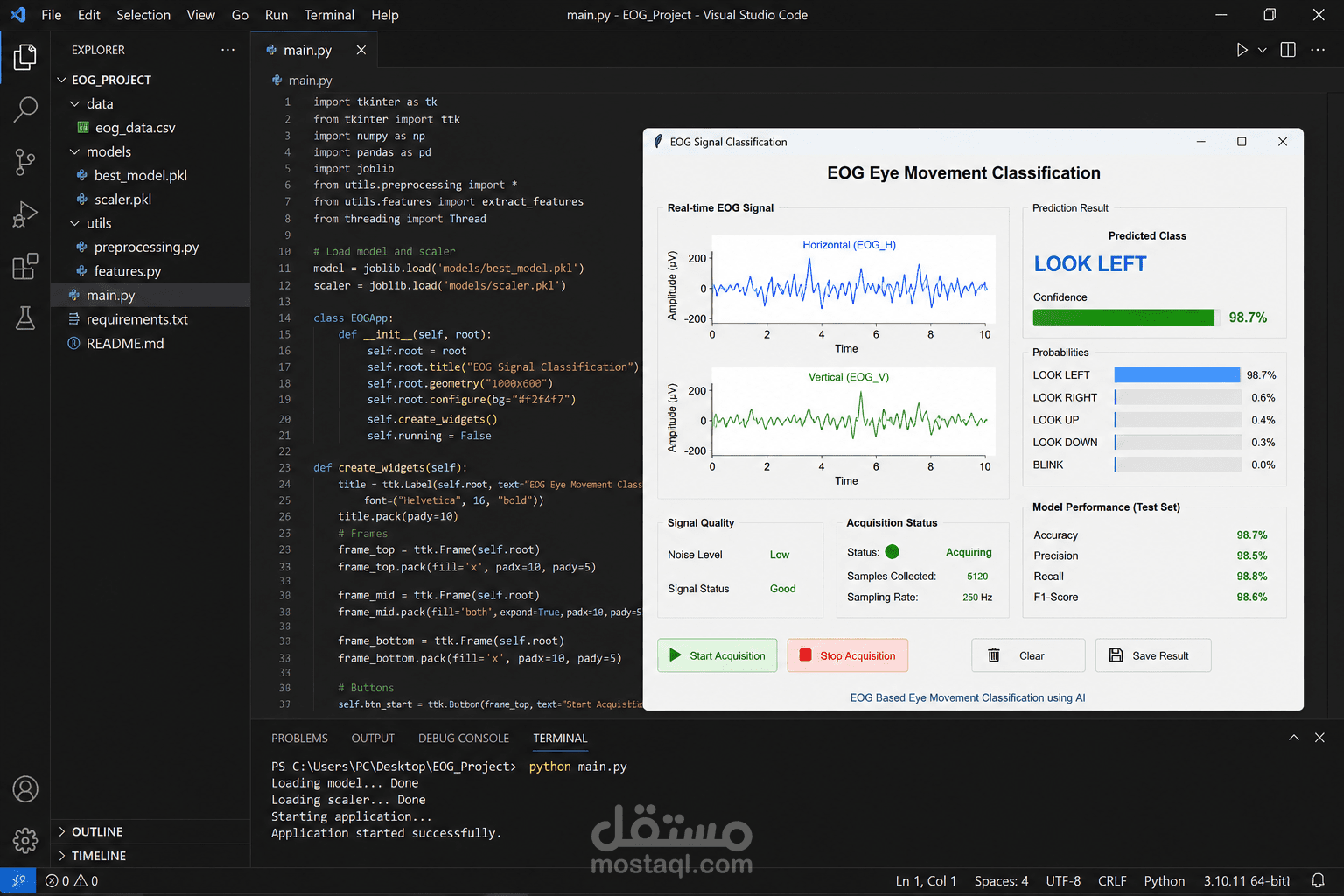This screenshot has width=1344, height=896.
Task: Open the Testing flask view
Action: [x=25, y=318]
